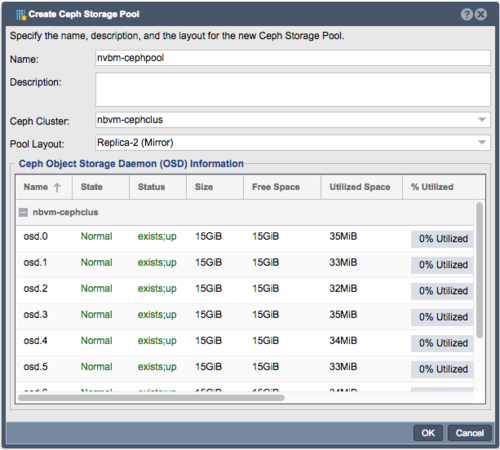The width and height of the screenshot is (500, 450).
Task: Select the osd.5 row name
Action: 36,367
